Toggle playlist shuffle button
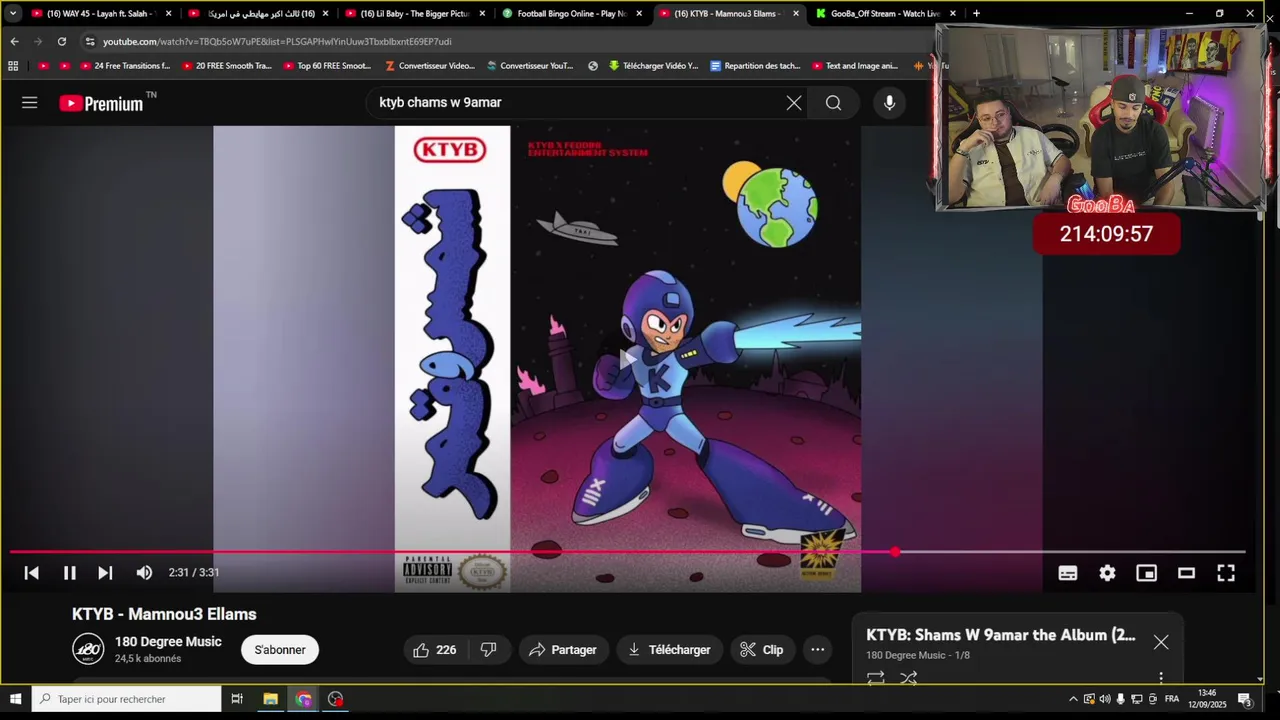Image resolution: width=1280 pixels, height=720 pixels. coord(909,677)
